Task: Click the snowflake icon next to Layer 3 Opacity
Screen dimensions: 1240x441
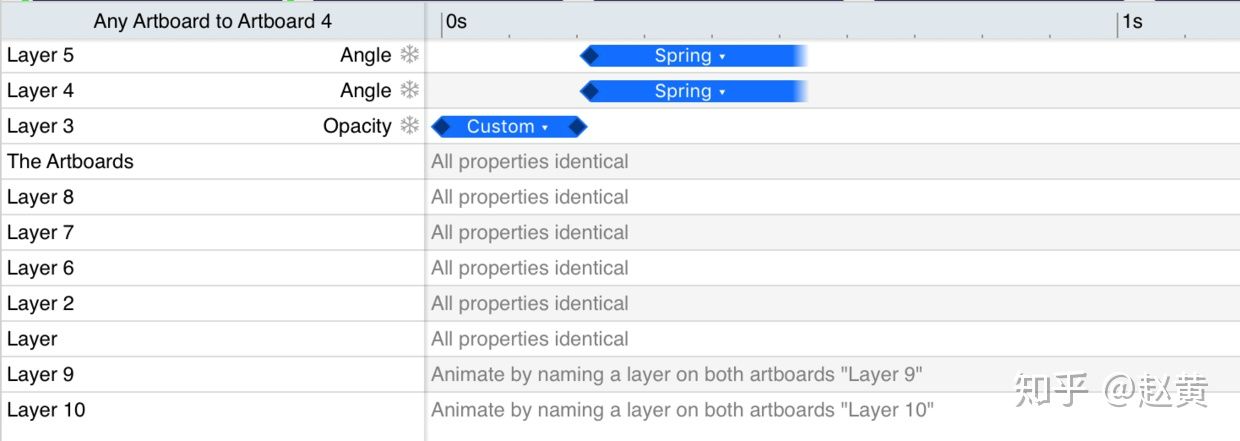Action: pyautogui.click(x=409, y=126)
